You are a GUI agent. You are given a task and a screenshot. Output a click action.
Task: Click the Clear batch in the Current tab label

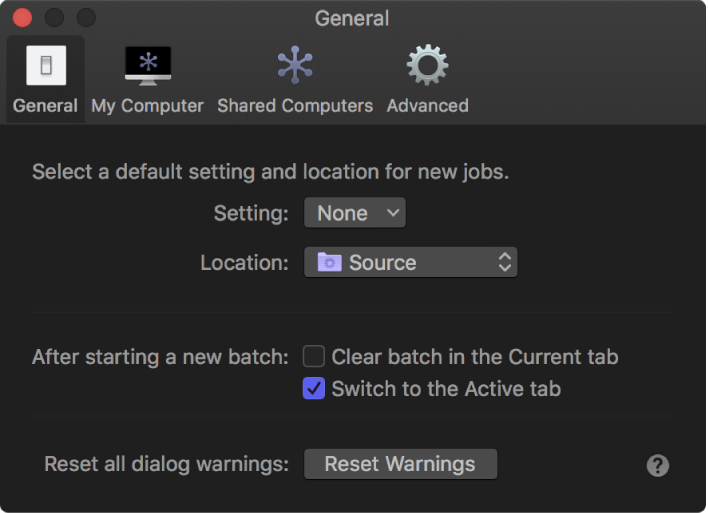[x=475, y=356]
